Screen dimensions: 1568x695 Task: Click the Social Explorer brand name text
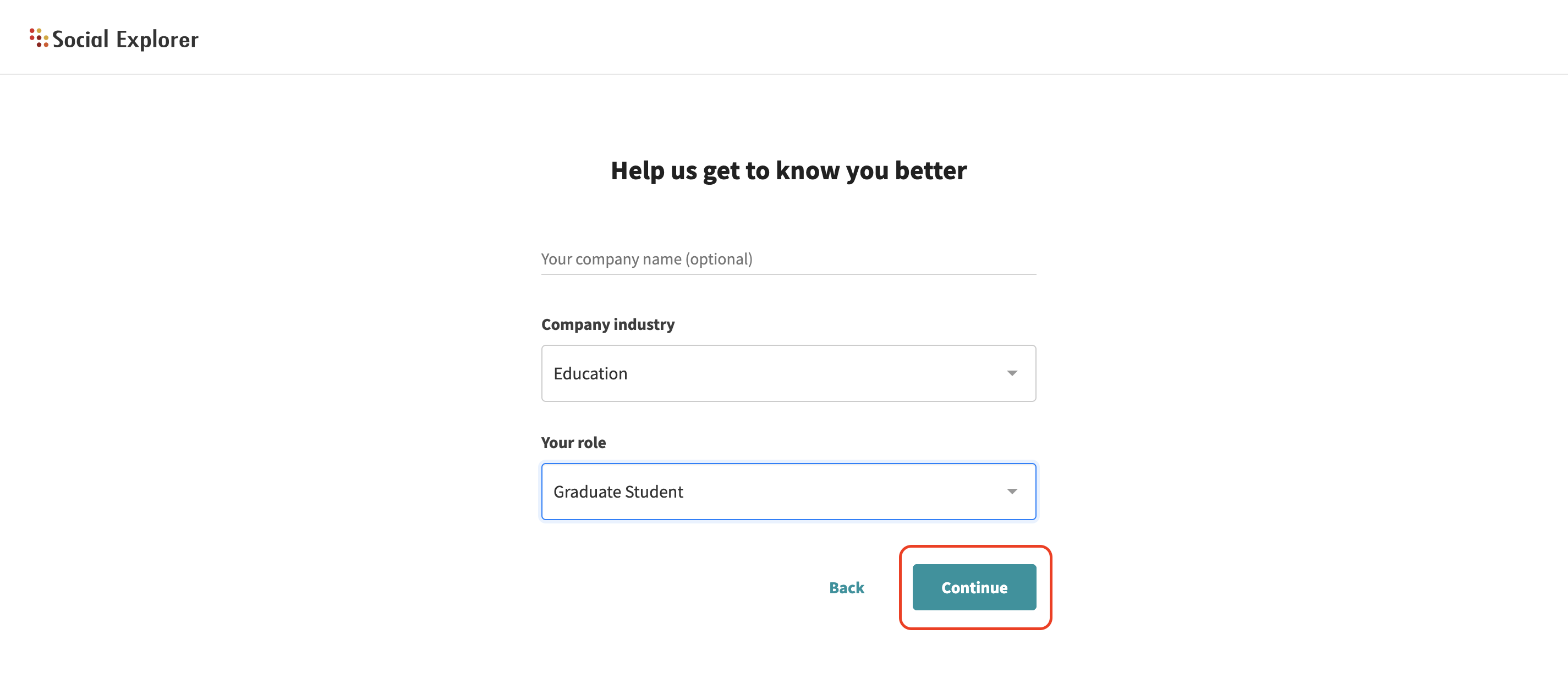coord(125,40)
